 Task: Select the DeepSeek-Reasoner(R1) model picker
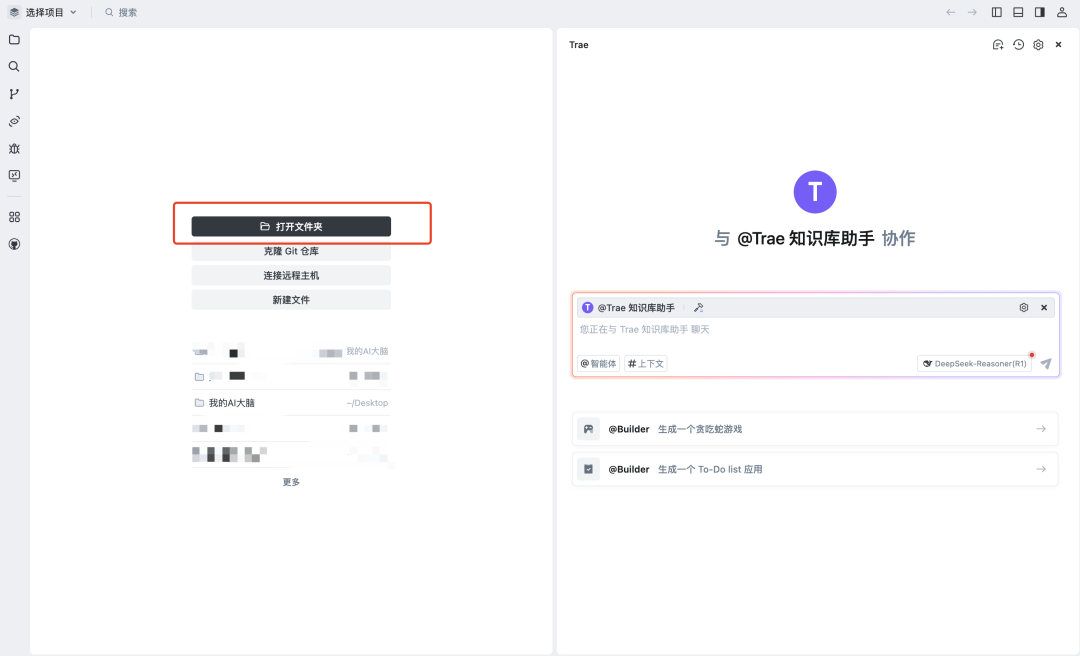(975, 364)
